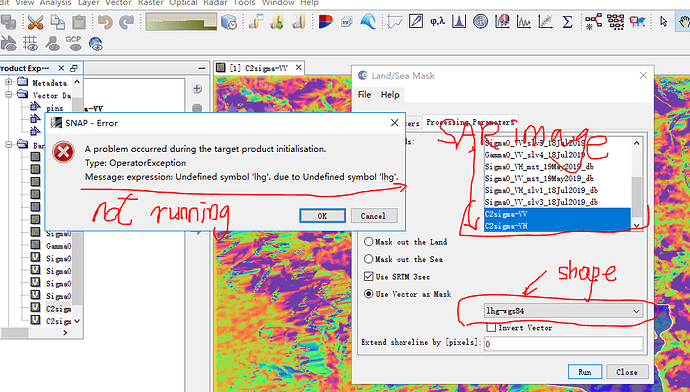Uncheck Use SRTM 3sec checkbox

click(369, 276)
